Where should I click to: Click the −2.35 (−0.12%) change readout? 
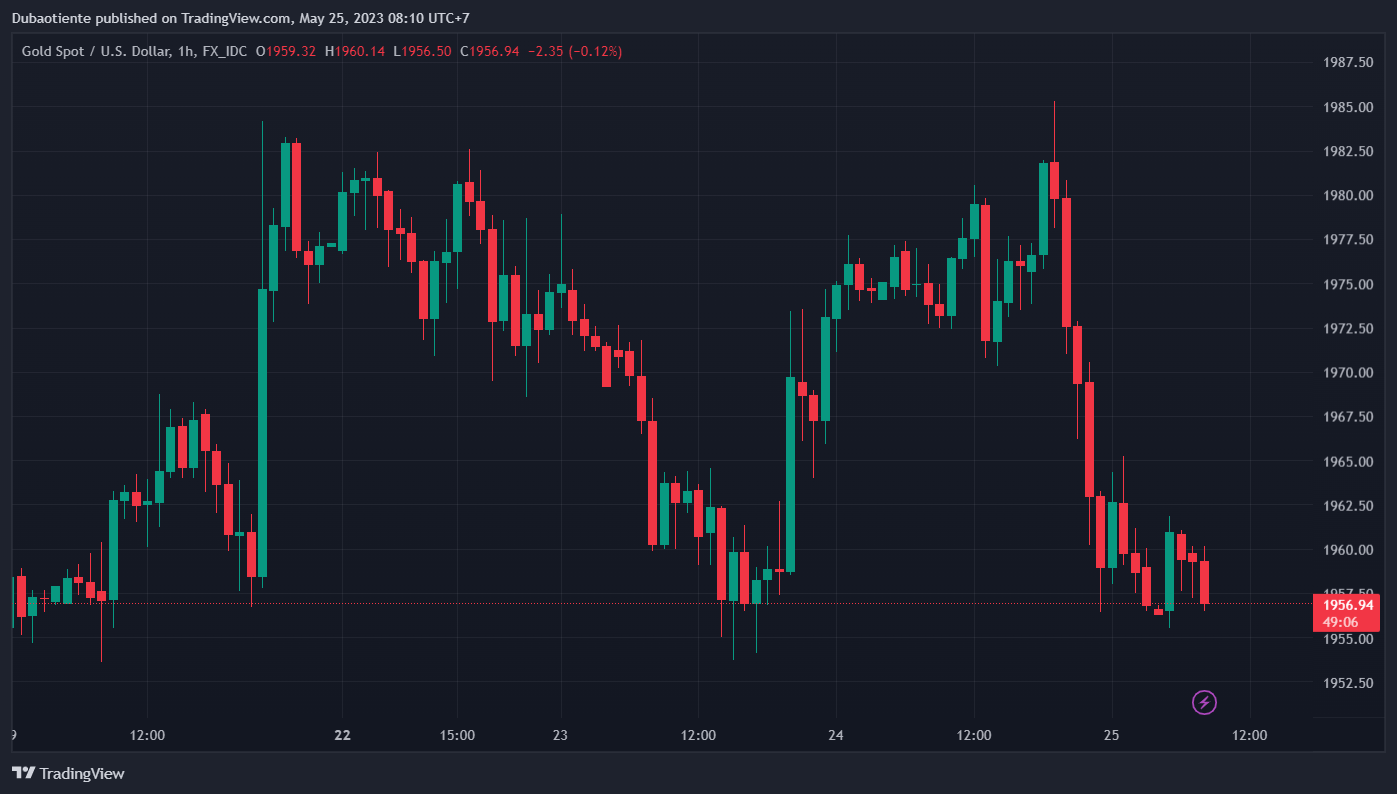(x=574, y=51)
